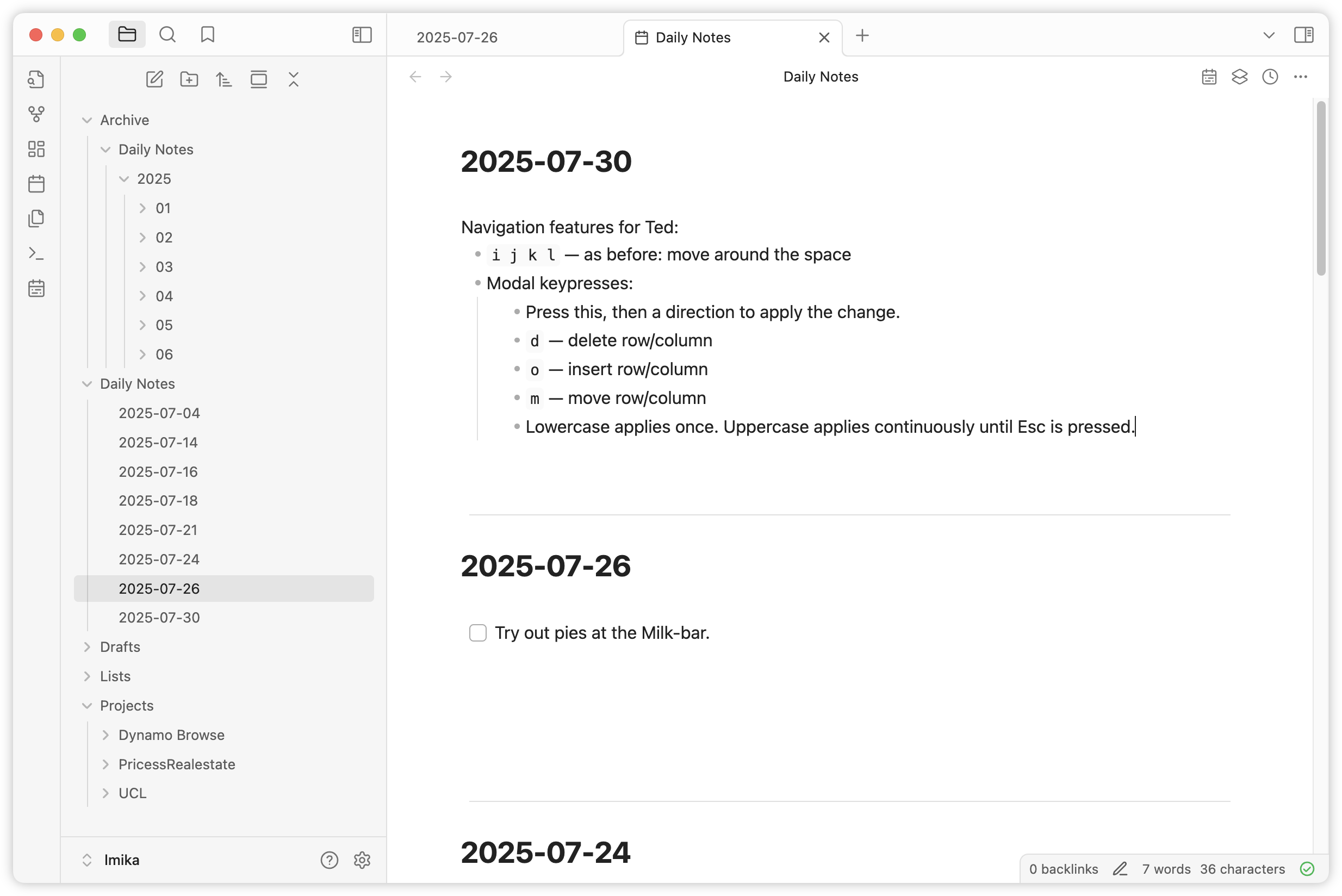This screenshot has height=896, width=1342.
Task: Create a new folder icon
Action: tap(189, 79)
